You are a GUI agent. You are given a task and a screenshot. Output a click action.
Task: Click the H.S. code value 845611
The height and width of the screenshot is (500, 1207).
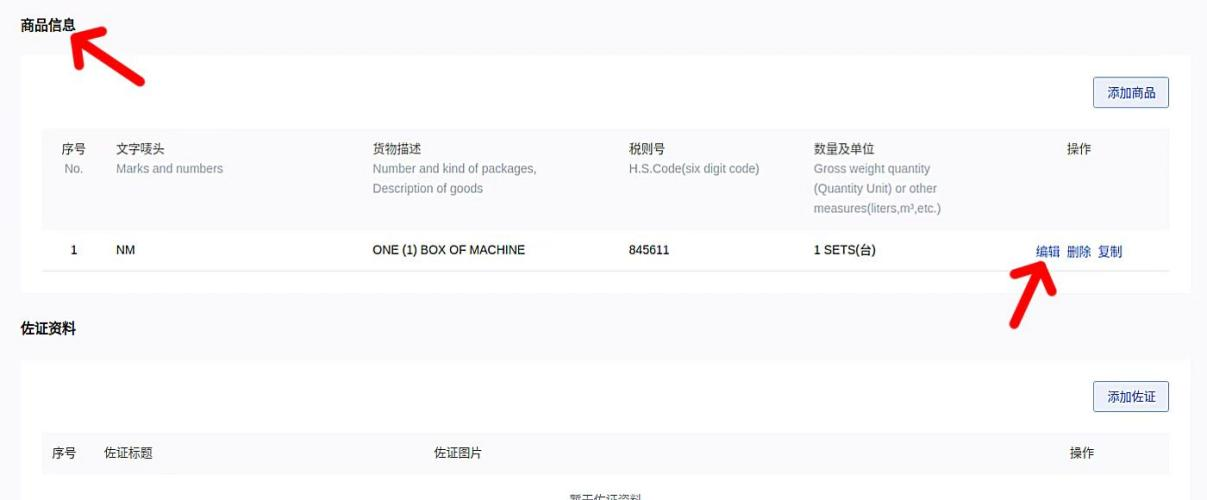(649, 250)
